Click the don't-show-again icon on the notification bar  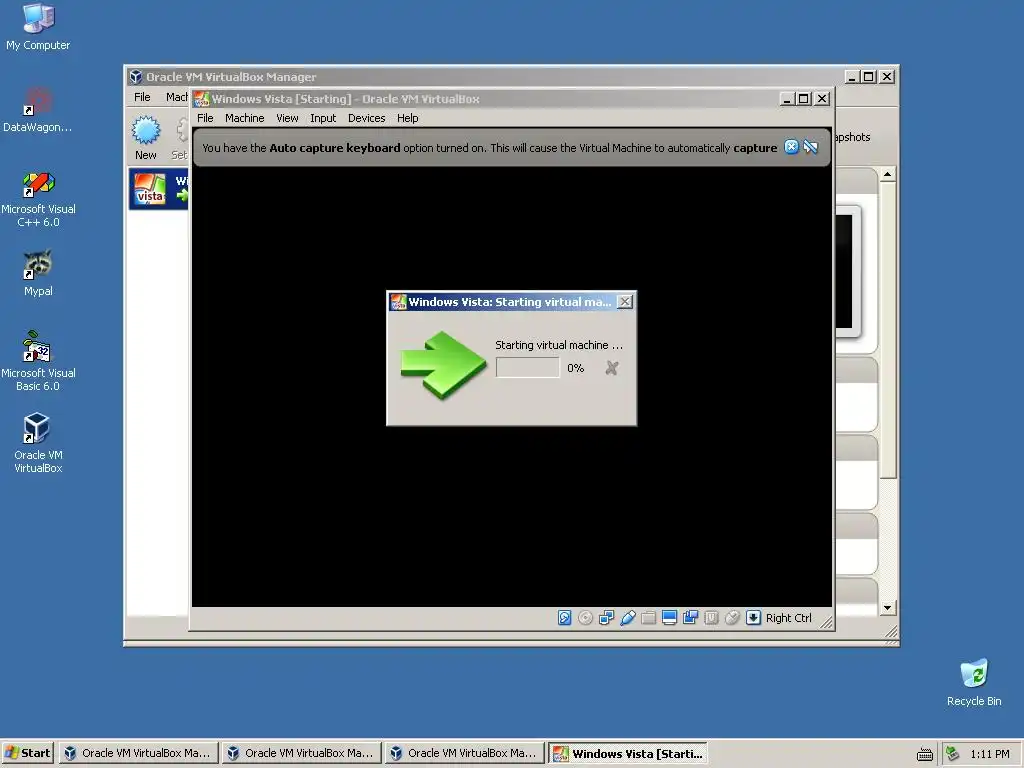point(810,147)
